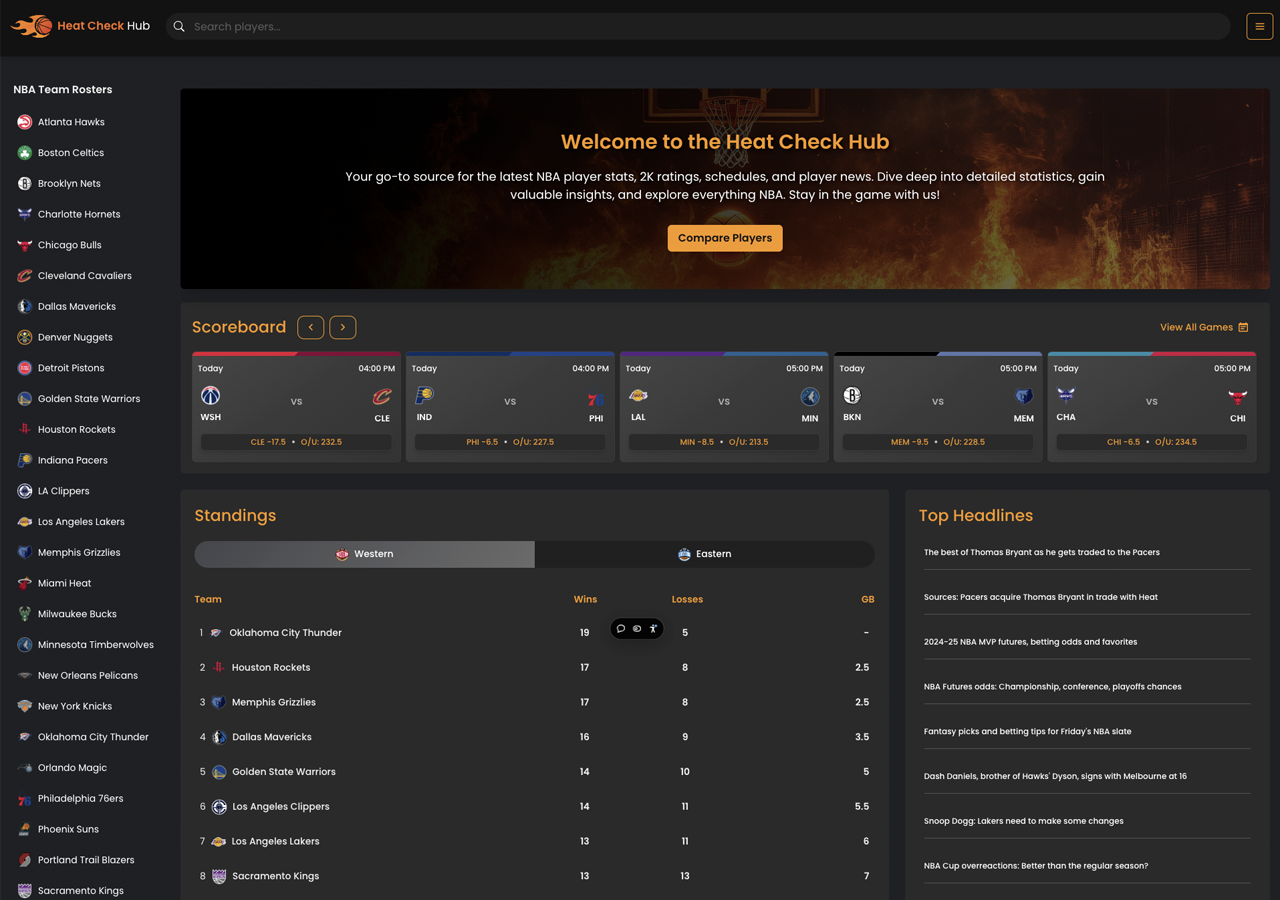The image size is (1280, 900).
Task: Advance scoreboard with the right chevron
Action: pyautogui.click(x=343, y=328)
